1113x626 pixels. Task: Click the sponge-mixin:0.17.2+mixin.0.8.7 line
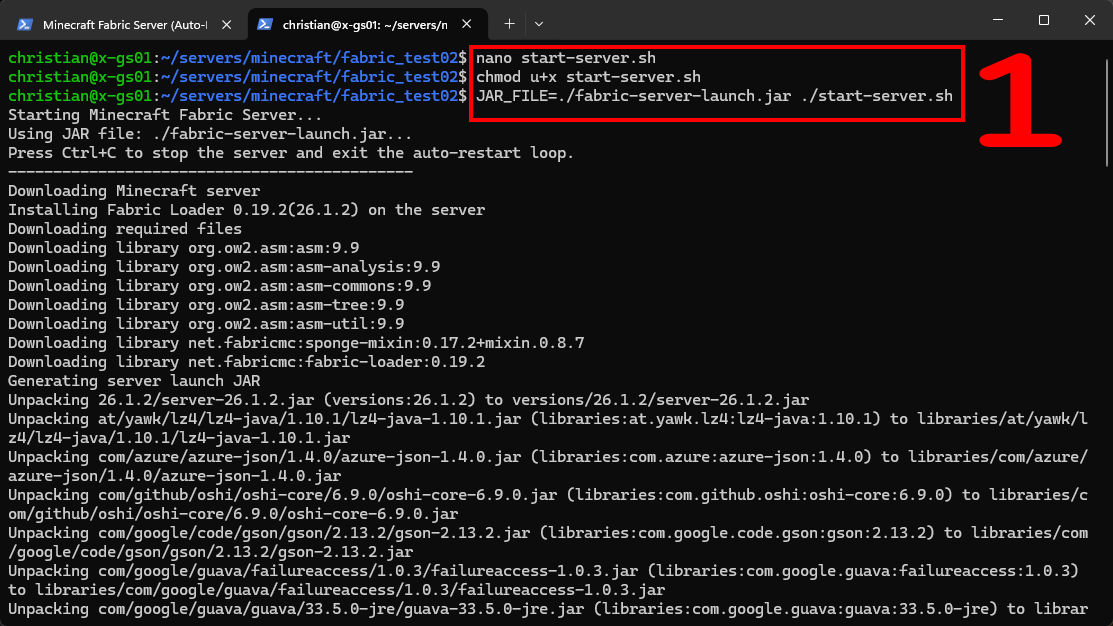click(x=296, y=344)
